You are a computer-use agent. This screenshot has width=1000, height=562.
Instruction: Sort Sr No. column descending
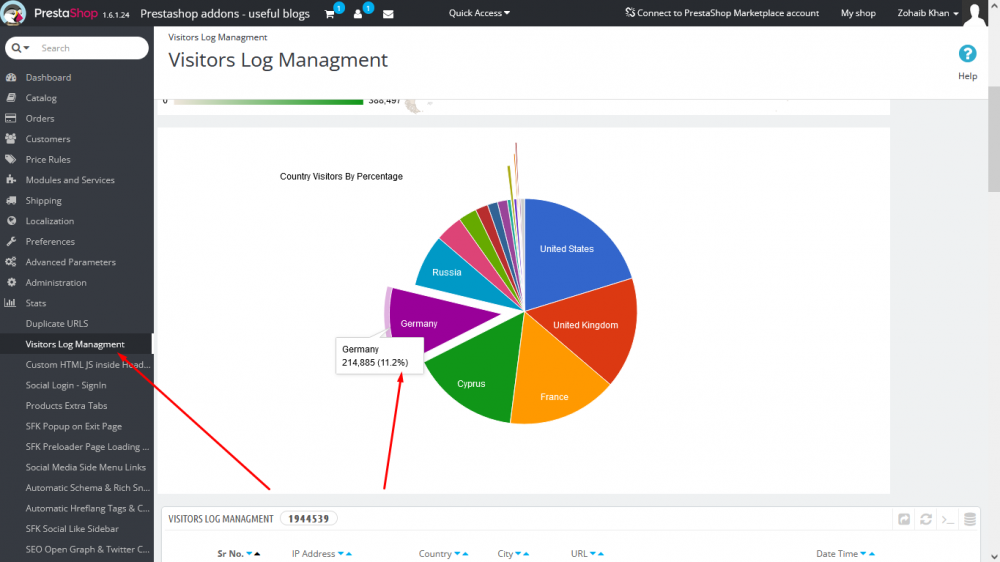point(249,554)
